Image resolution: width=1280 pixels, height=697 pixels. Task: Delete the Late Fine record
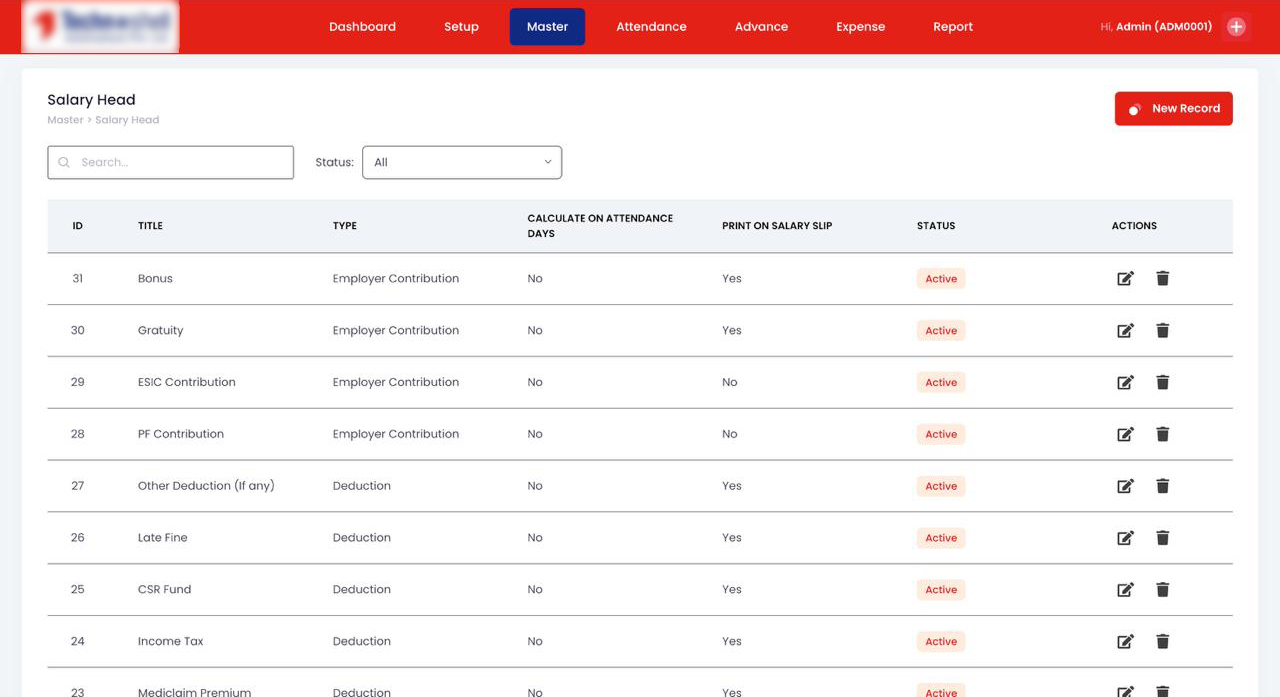(x=1162, y=538)
